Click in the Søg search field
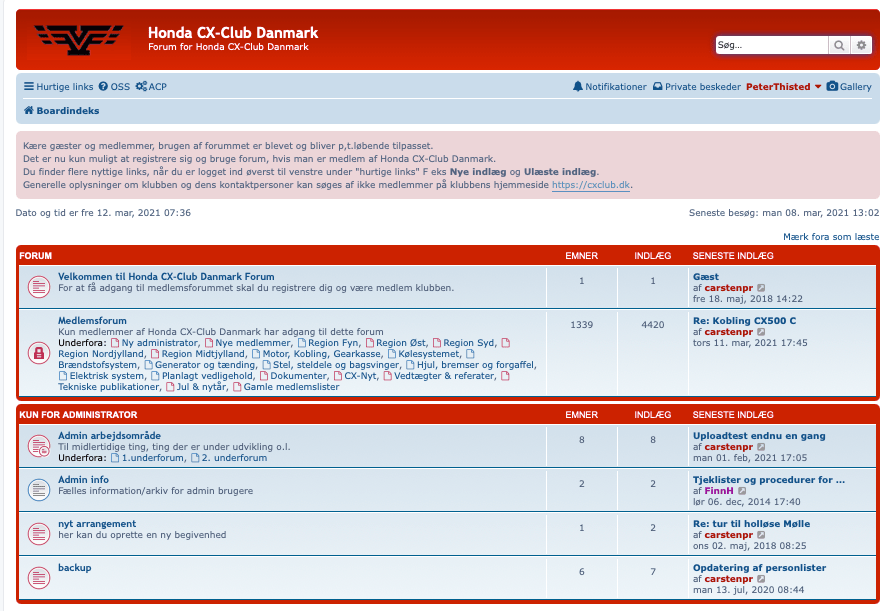This screenshot has height=611, width=888. tap(771, 45)
